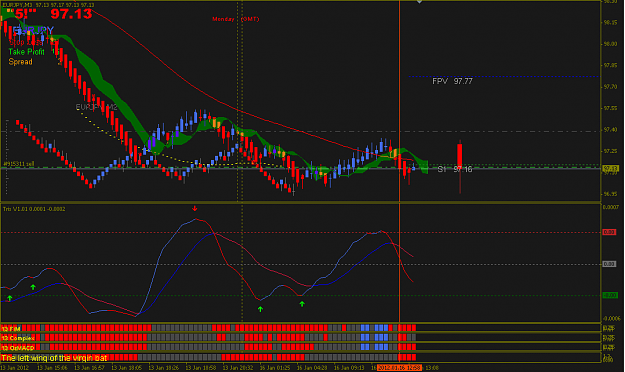The image size is (625, 372).
Task: Click the "16 Jan 04:28" time axis label
Action: 312,368
